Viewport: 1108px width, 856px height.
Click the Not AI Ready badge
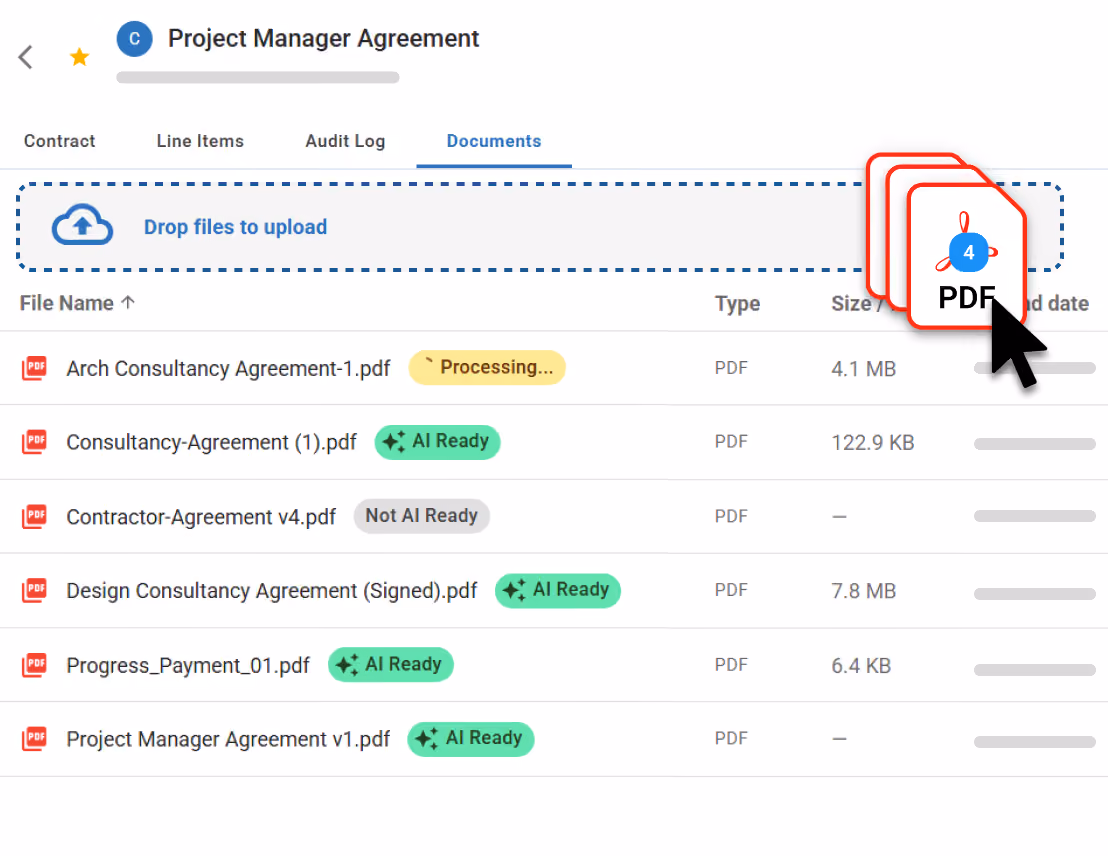click(x=422, y=516)
